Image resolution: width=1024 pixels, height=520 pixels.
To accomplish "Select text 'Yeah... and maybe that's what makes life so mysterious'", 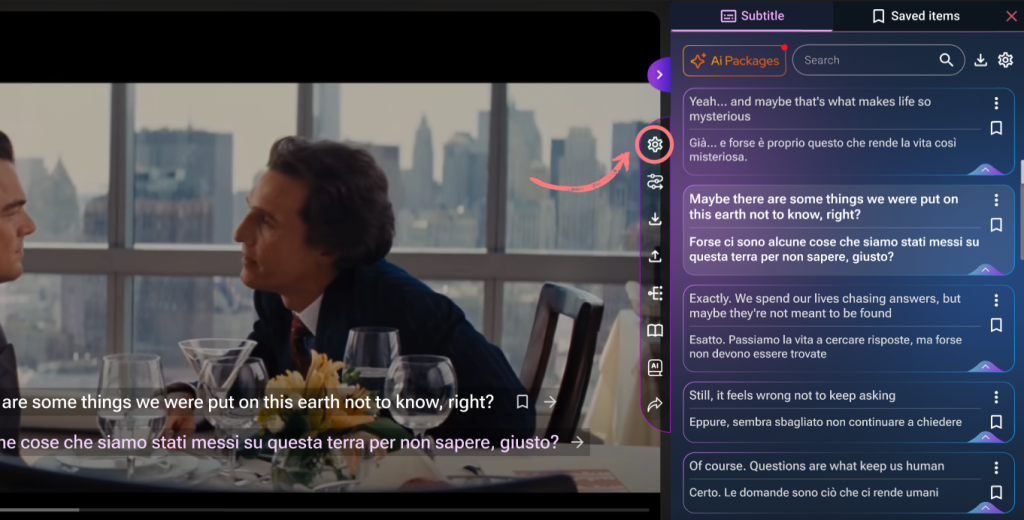I will (810, 109).
